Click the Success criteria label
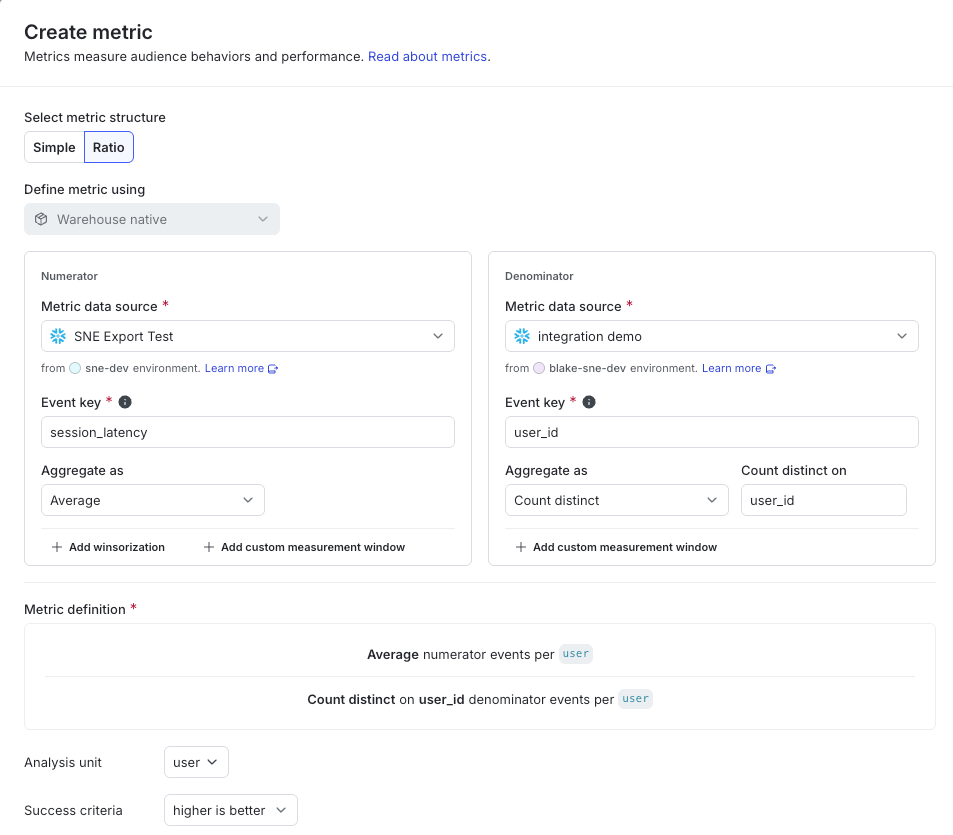953x835 pixels. point(73,810)
